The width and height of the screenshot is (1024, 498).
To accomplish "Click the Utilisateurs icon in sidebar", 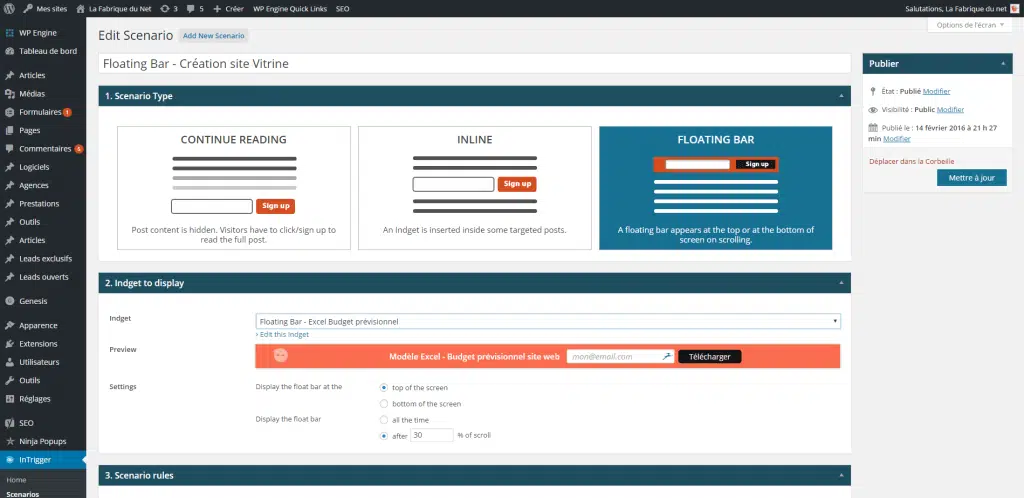I will click(10, 361).
